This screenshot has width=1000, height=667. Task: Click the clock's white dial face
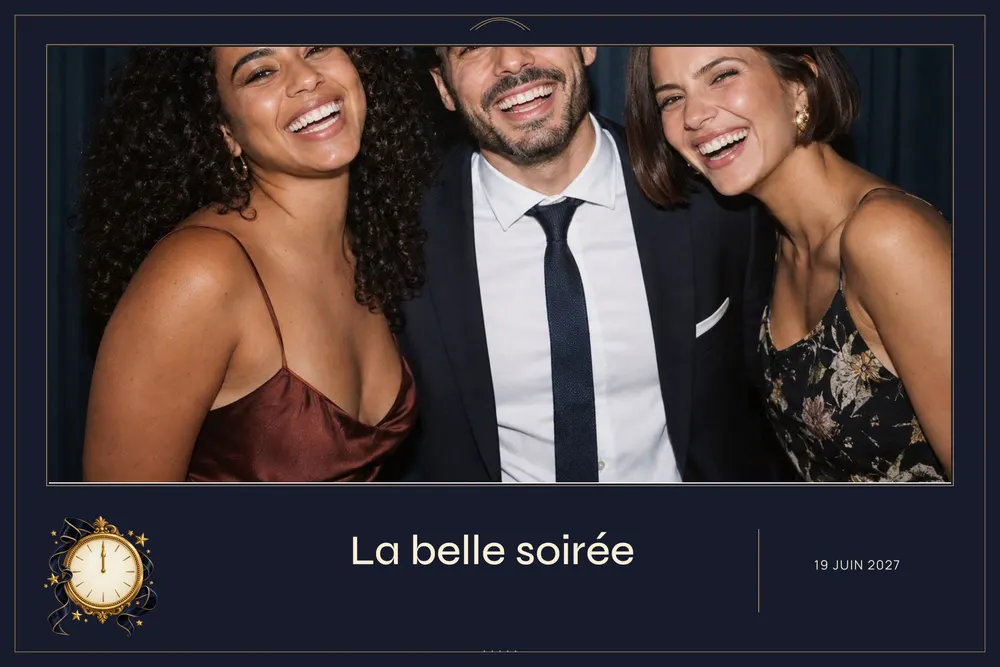point(102,571)
